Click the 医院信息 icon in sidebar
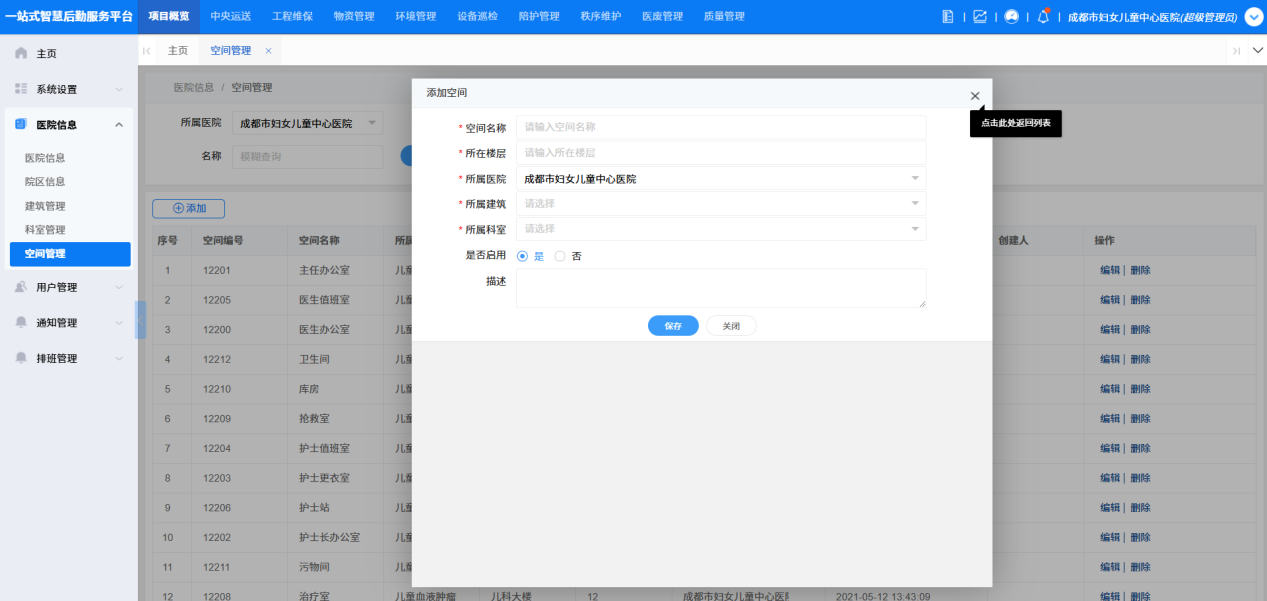The image size is (1267, 601). tap(21, 124)
